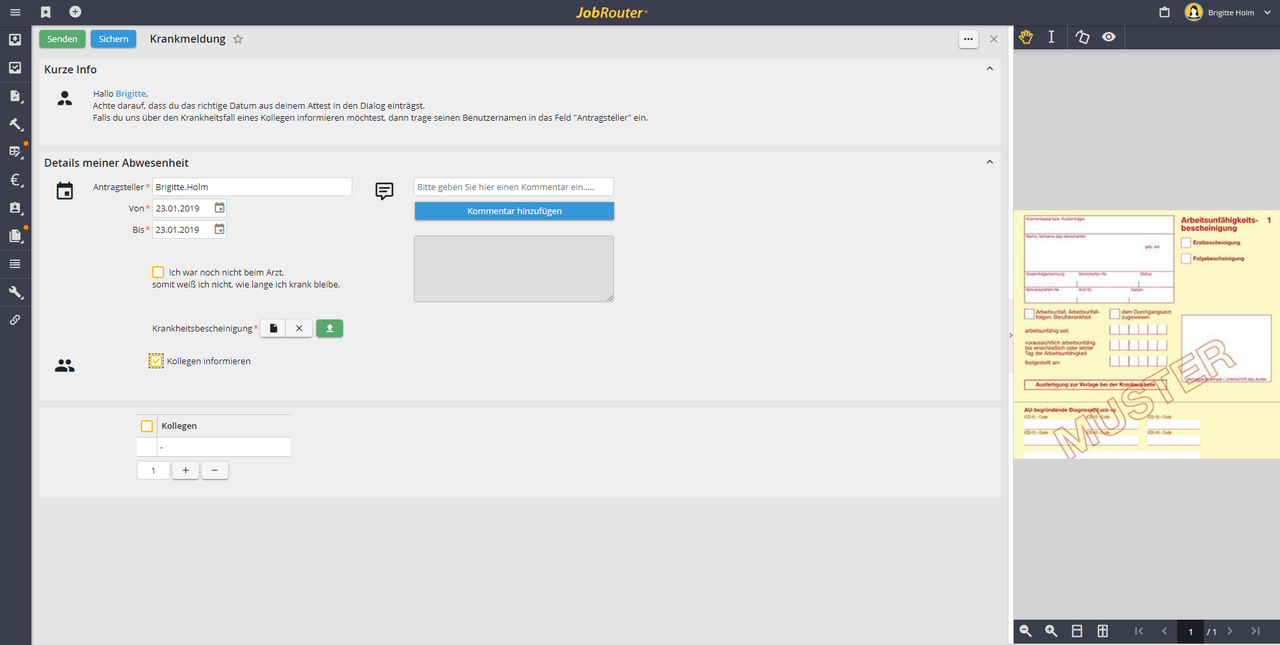The height and width of the screenshot is (645, 1280).
Task: Focus the Antragsteller input field
Action: (252, 187)
